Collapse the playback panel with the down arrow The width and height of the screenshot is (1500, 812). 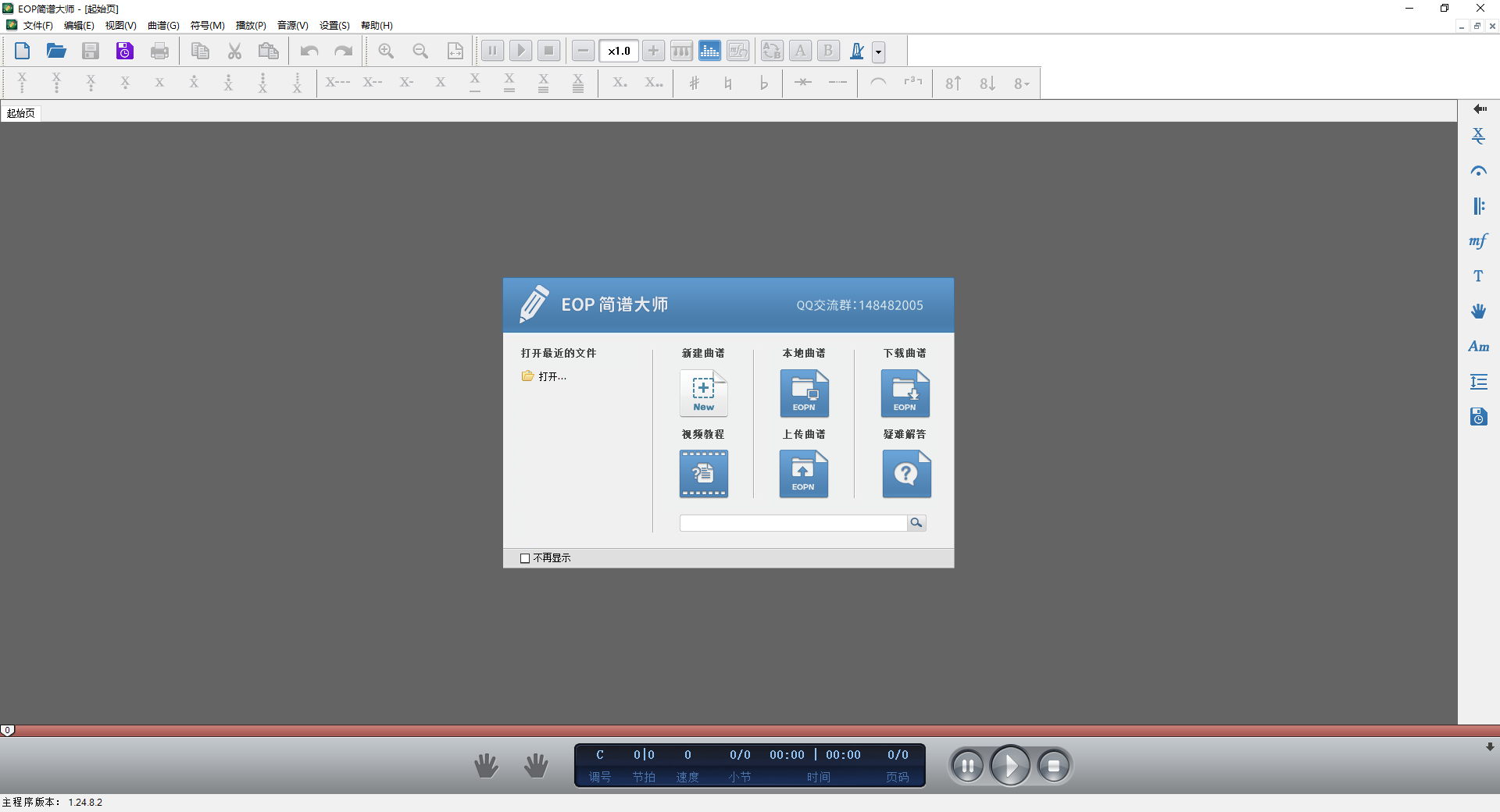(x=1490, y=747)
